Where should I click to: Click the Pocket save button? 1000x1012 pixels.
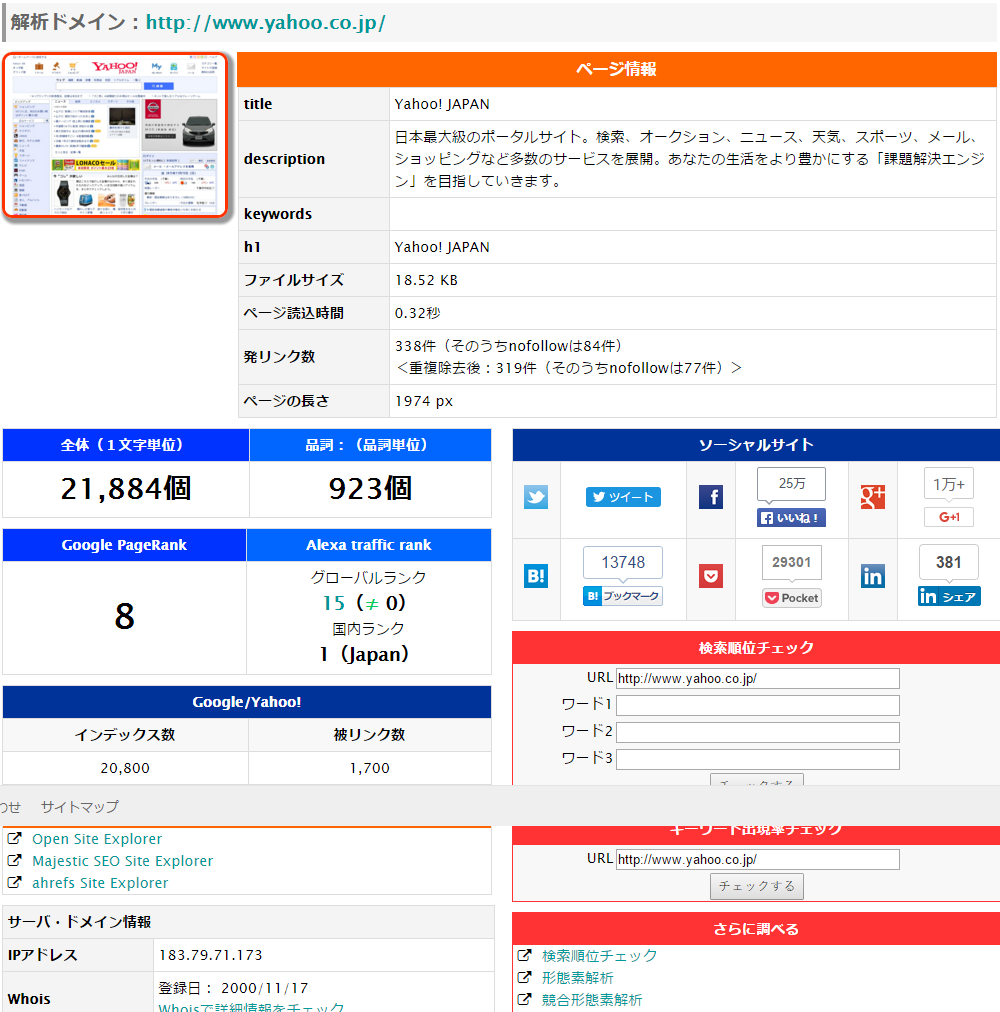click(x=791, y=598)
